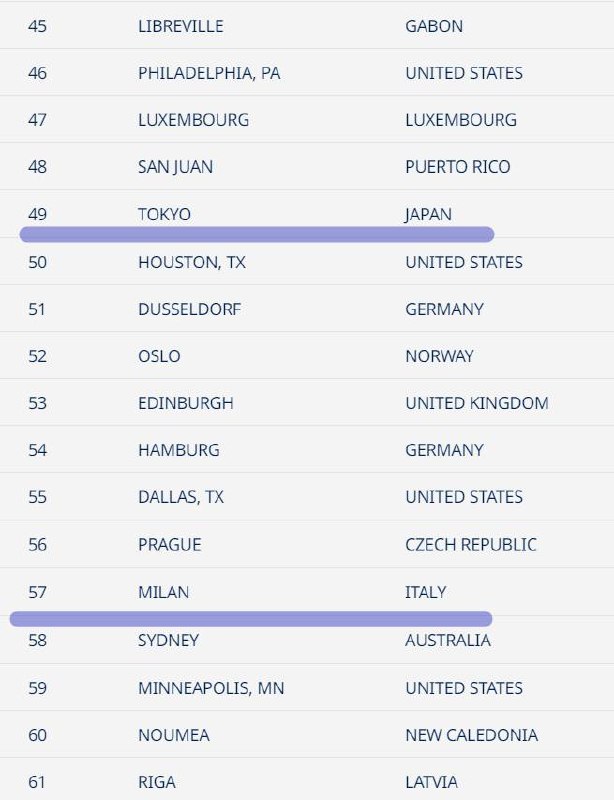Click the purple highlight line under Tokyo row
The height and width of the screenshot is (800, 614).
click(257, 234)
